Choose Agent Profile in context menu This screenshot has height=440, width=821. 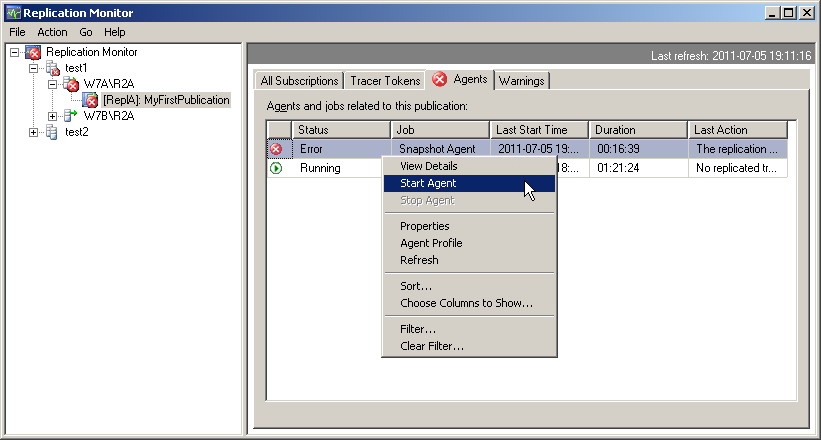tap(469, 243)
